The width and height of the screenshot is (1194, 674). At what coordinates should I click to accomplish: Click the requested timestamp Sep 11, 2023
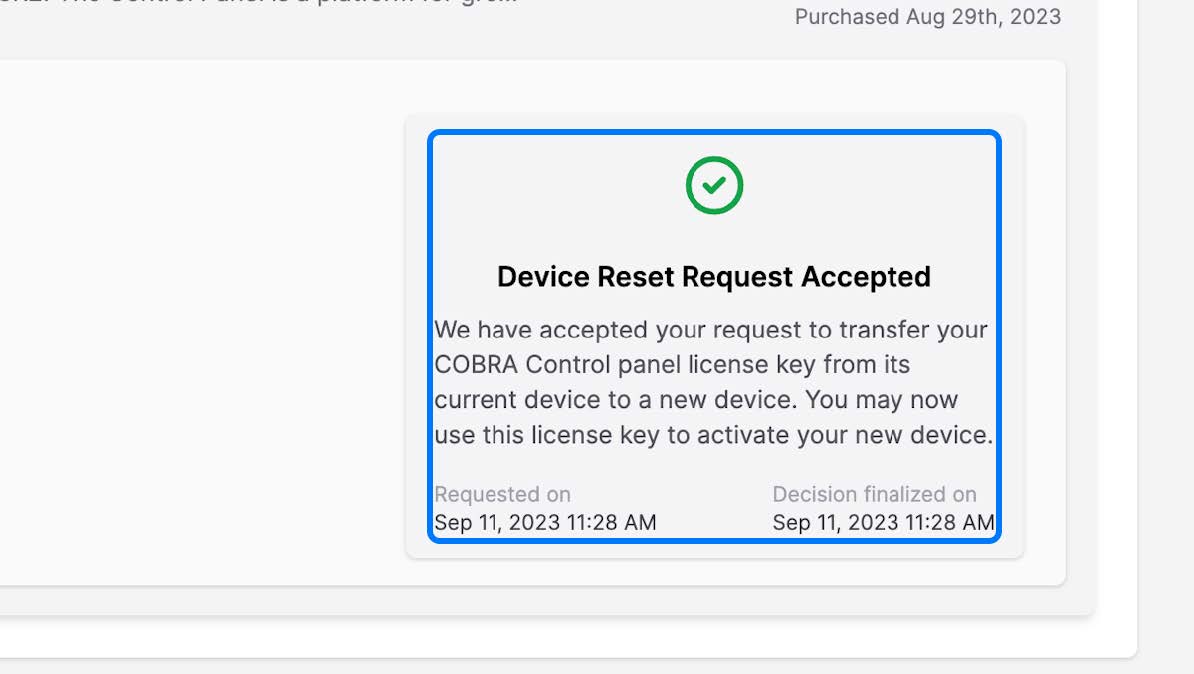tap(545, 522)
